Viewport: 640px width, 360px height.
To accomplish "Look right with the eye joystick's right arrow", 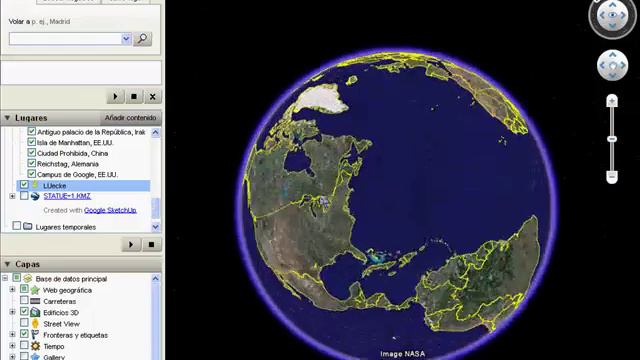I will click(x=623, y=16).
